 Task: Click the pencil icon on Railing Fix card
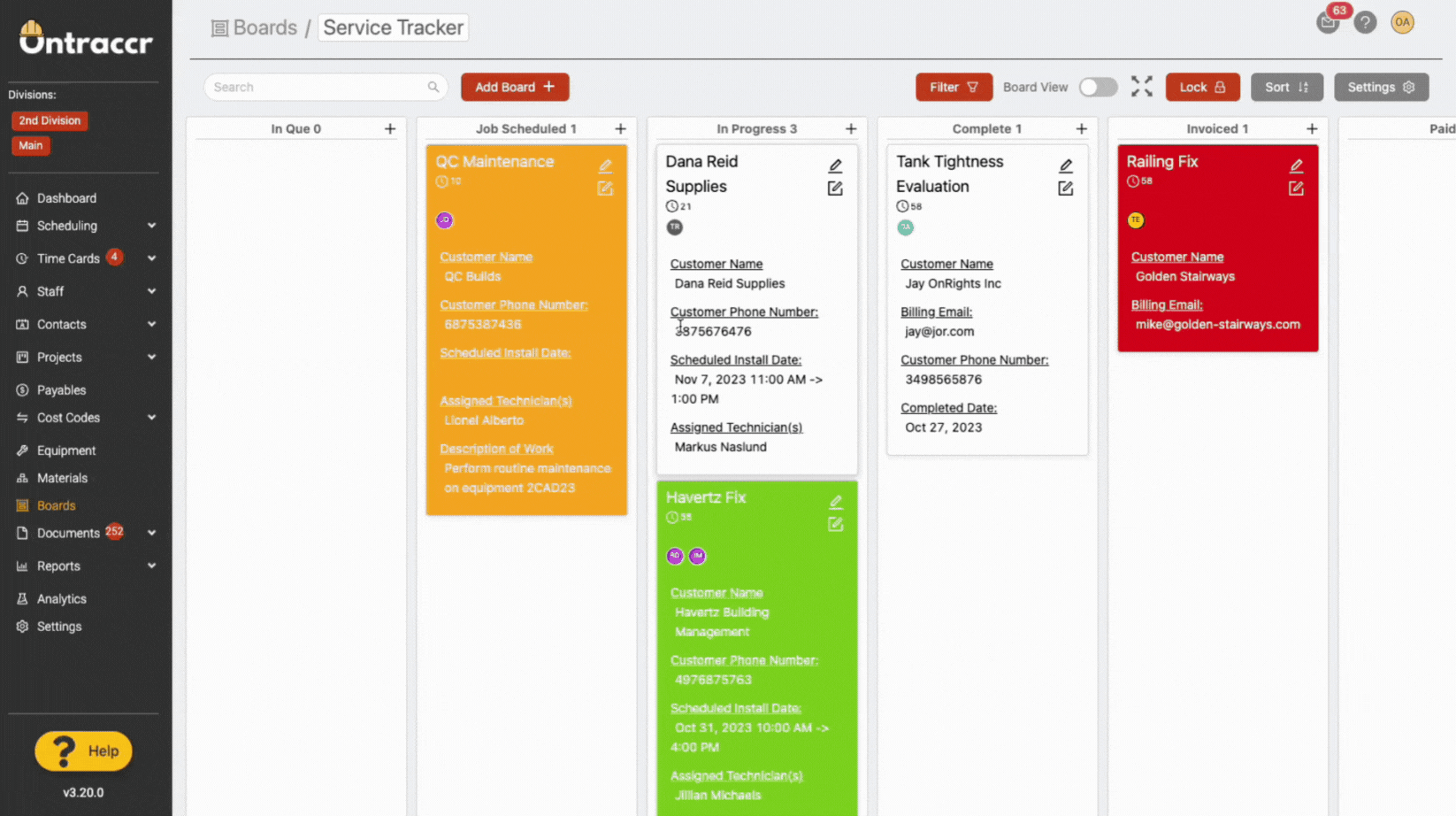point(1296,166)
